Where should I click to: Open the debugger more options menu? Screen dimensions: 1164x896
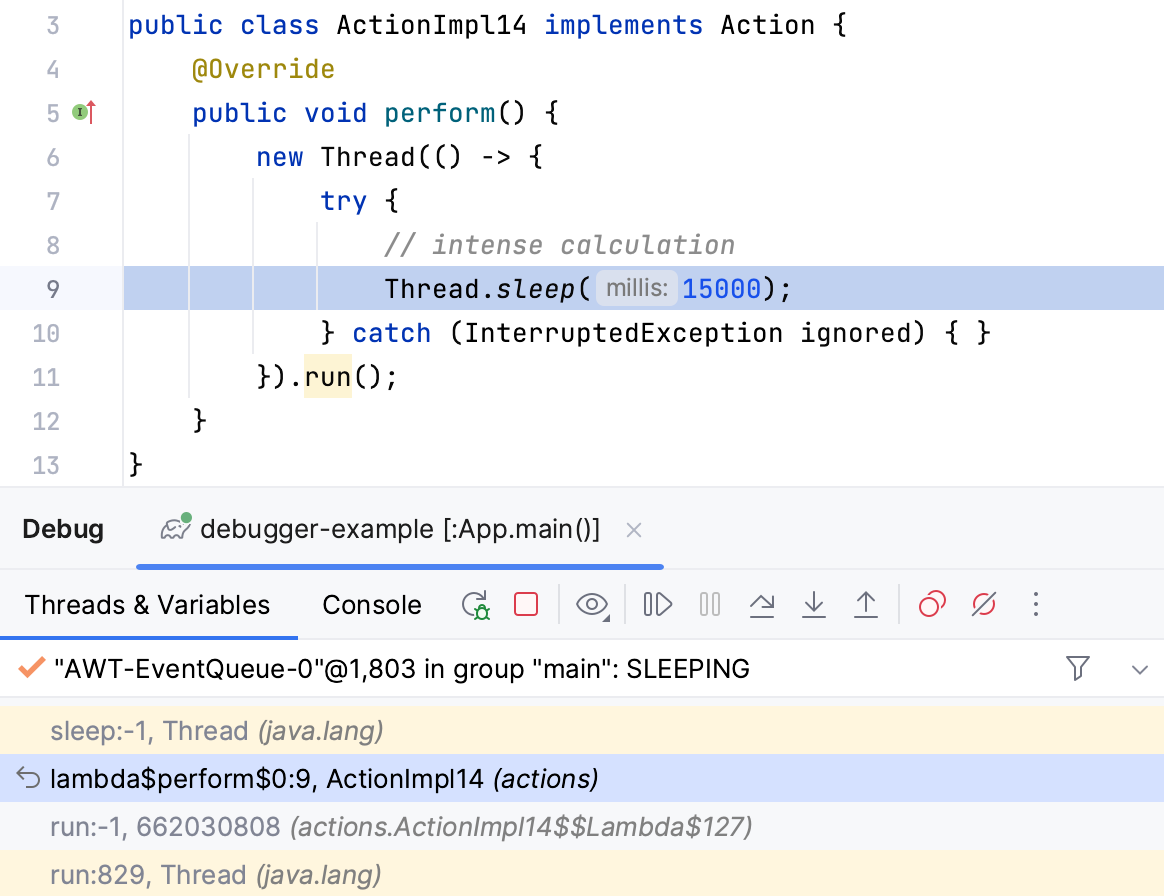pyautogui.click(x=1036, y=604)
